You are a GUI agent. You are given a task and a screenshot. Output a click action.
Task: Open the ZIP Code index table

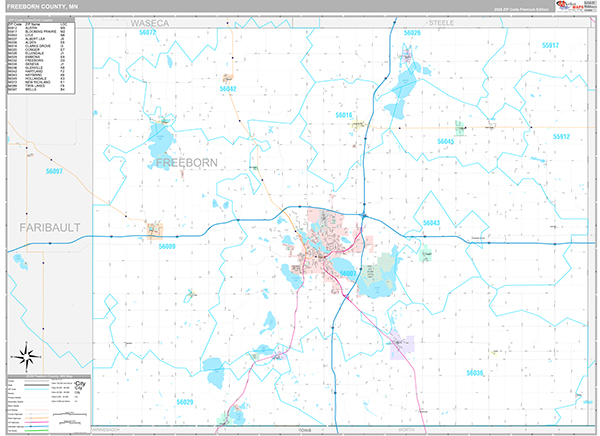click(39, 56)
